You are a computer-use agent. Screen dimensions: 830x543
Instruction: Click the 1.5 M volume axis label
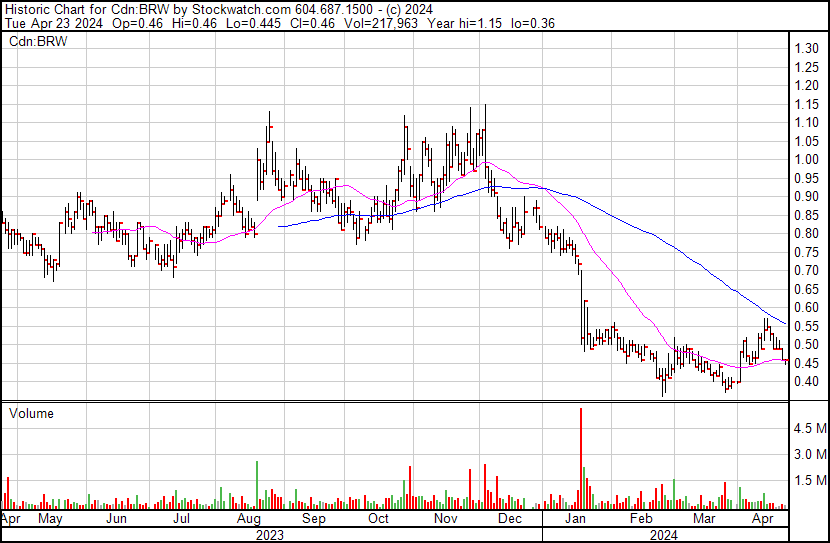[809, 481]
